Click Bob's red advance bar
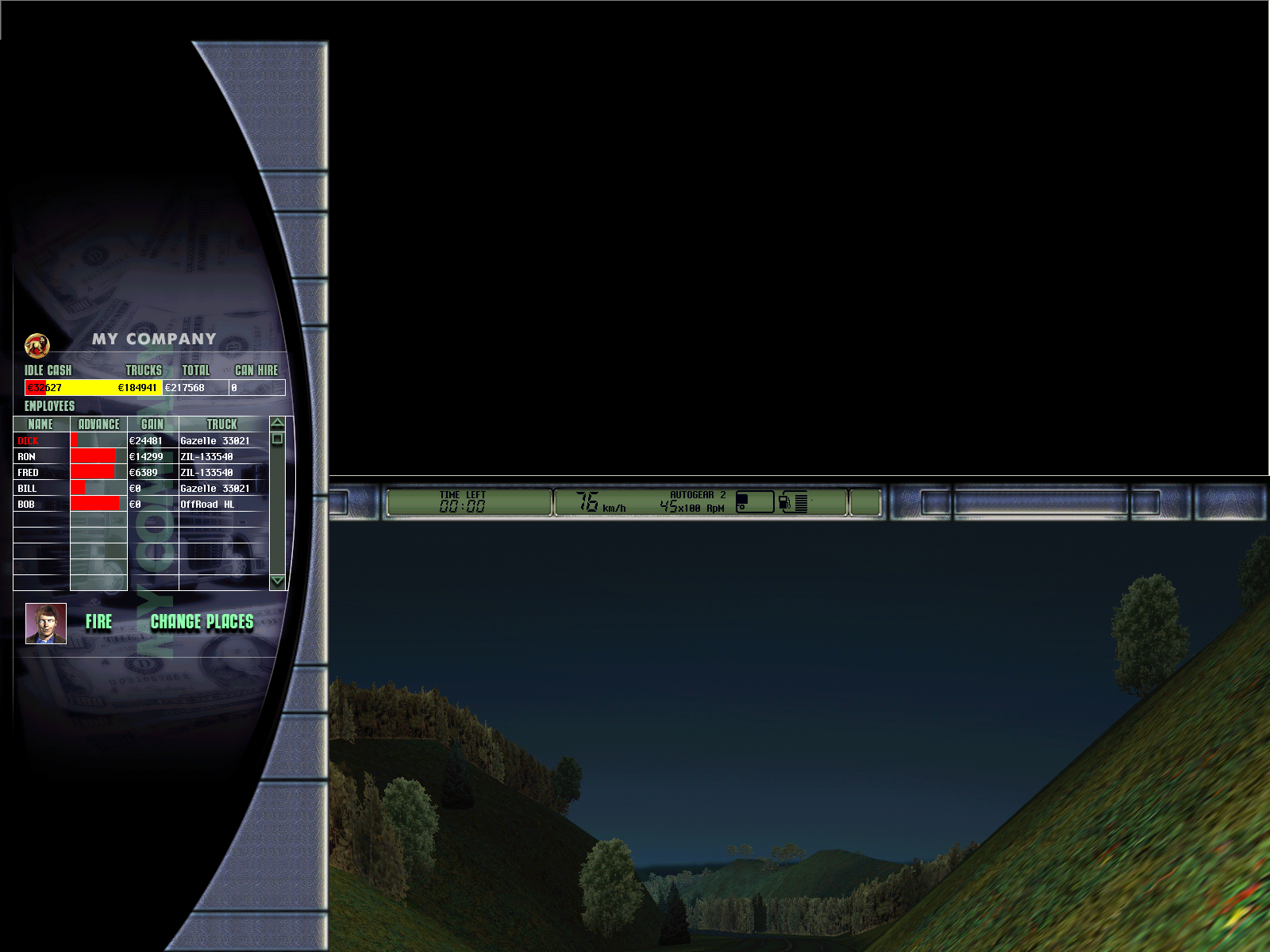The image size is (1270, 952). coord(95,505)
